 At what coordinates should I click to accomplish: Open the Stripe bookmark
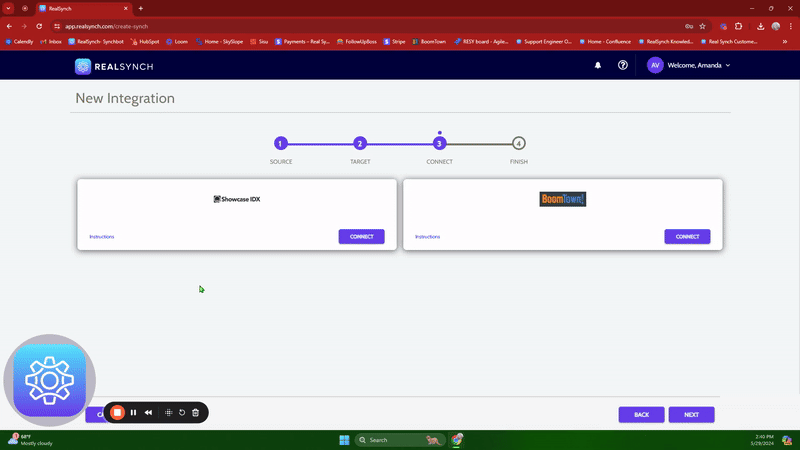tap(394, 42)
